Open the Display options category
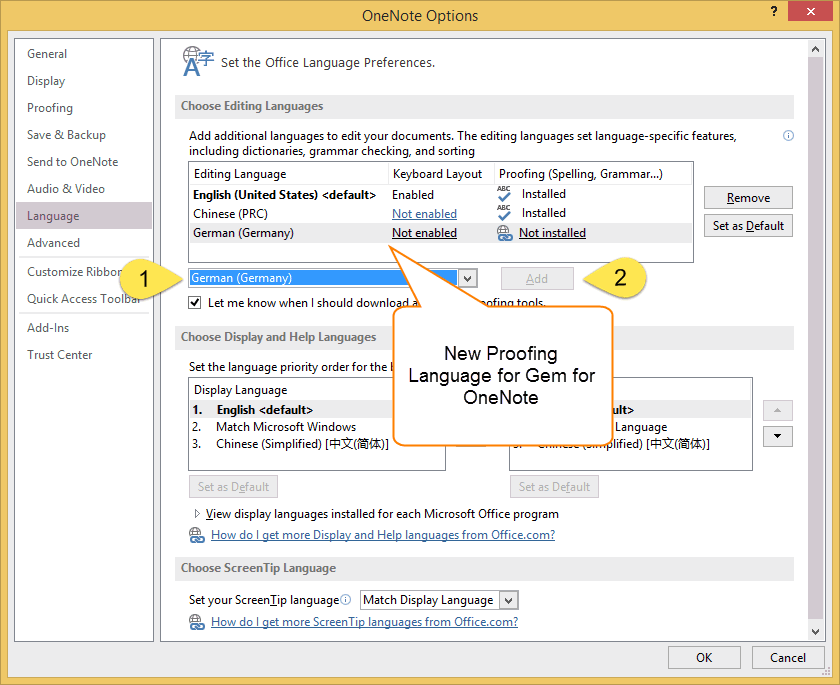The height and width of the screenshot is (685, 840). [x=46, y=81]
